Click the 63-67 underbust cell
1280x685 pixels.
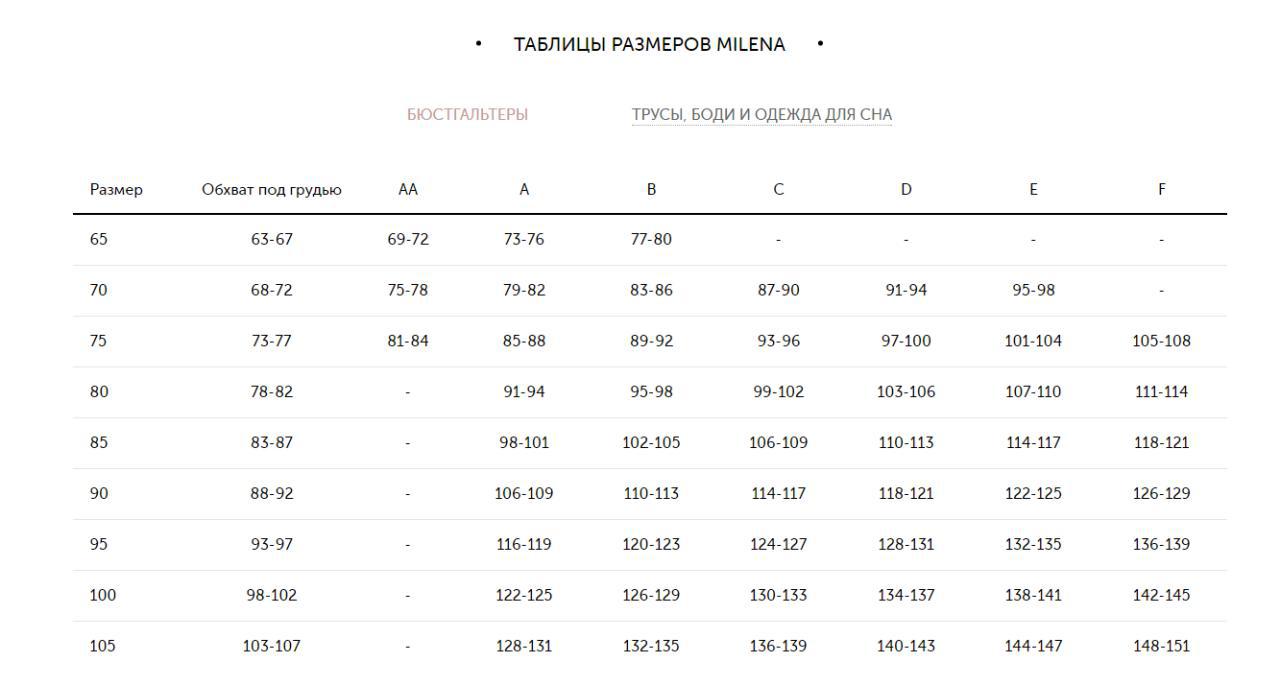272,240
